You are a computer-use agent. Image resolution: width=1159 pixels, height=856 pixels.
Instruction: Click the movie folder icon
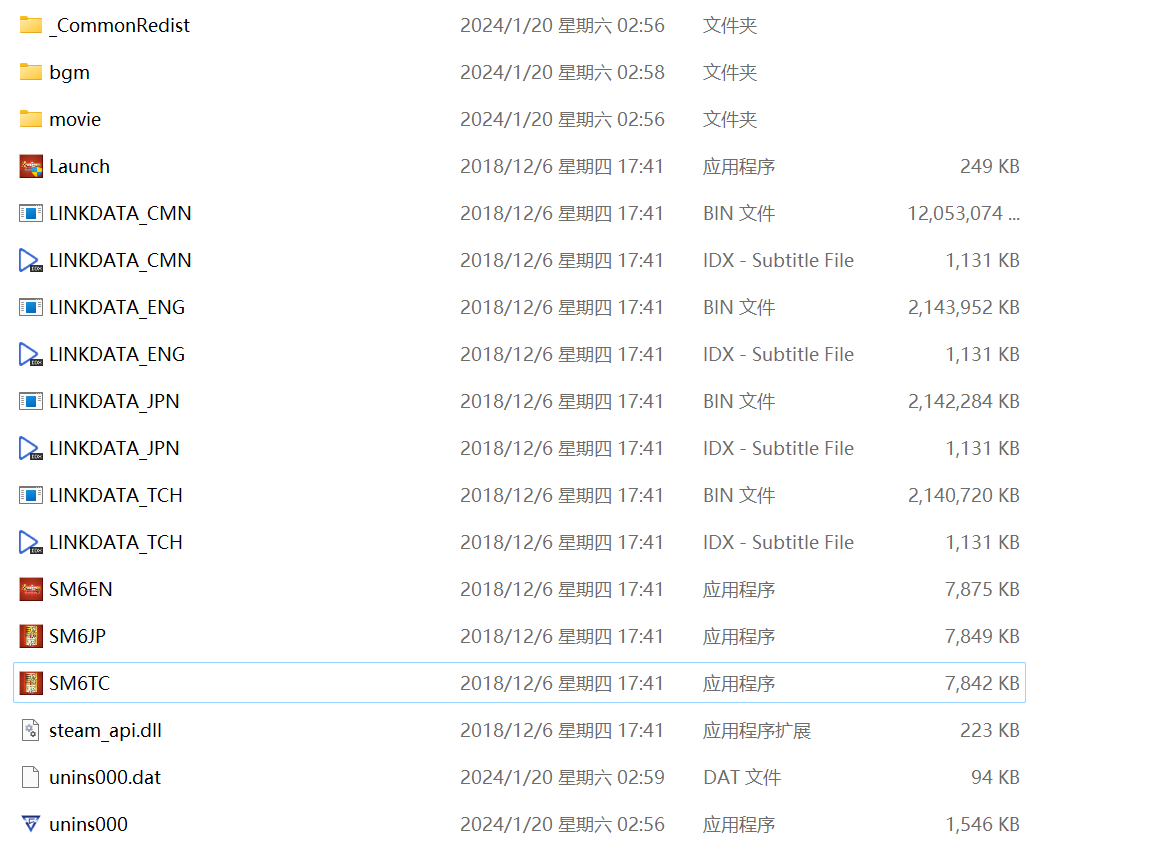[31, 119]
